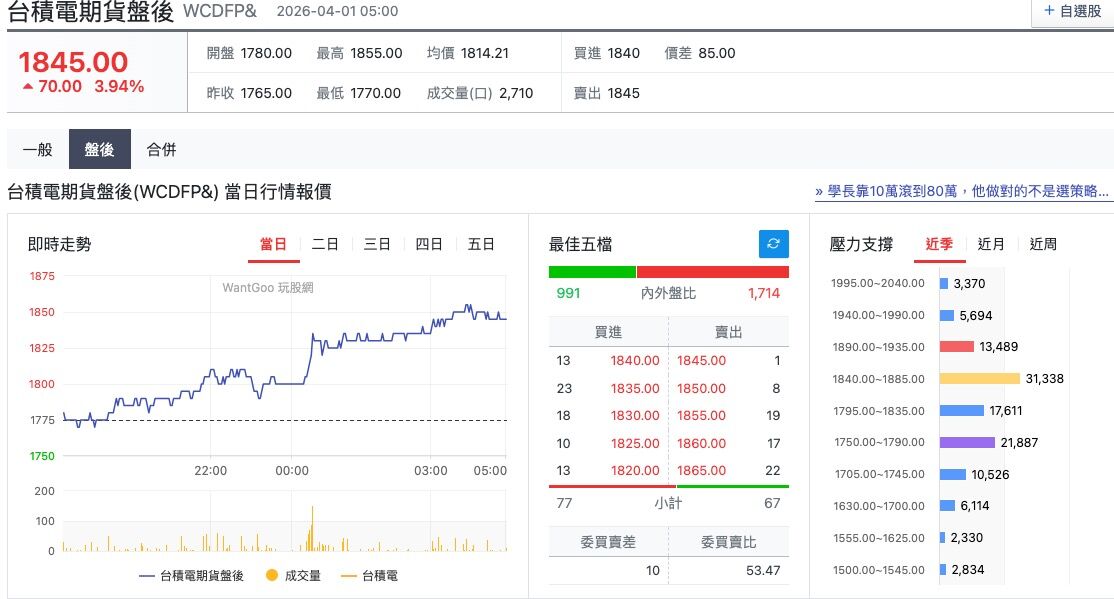This screenshot has width=1114, height=599.
Task: Click the 21,887 volume value
Action: (1019, 443)
